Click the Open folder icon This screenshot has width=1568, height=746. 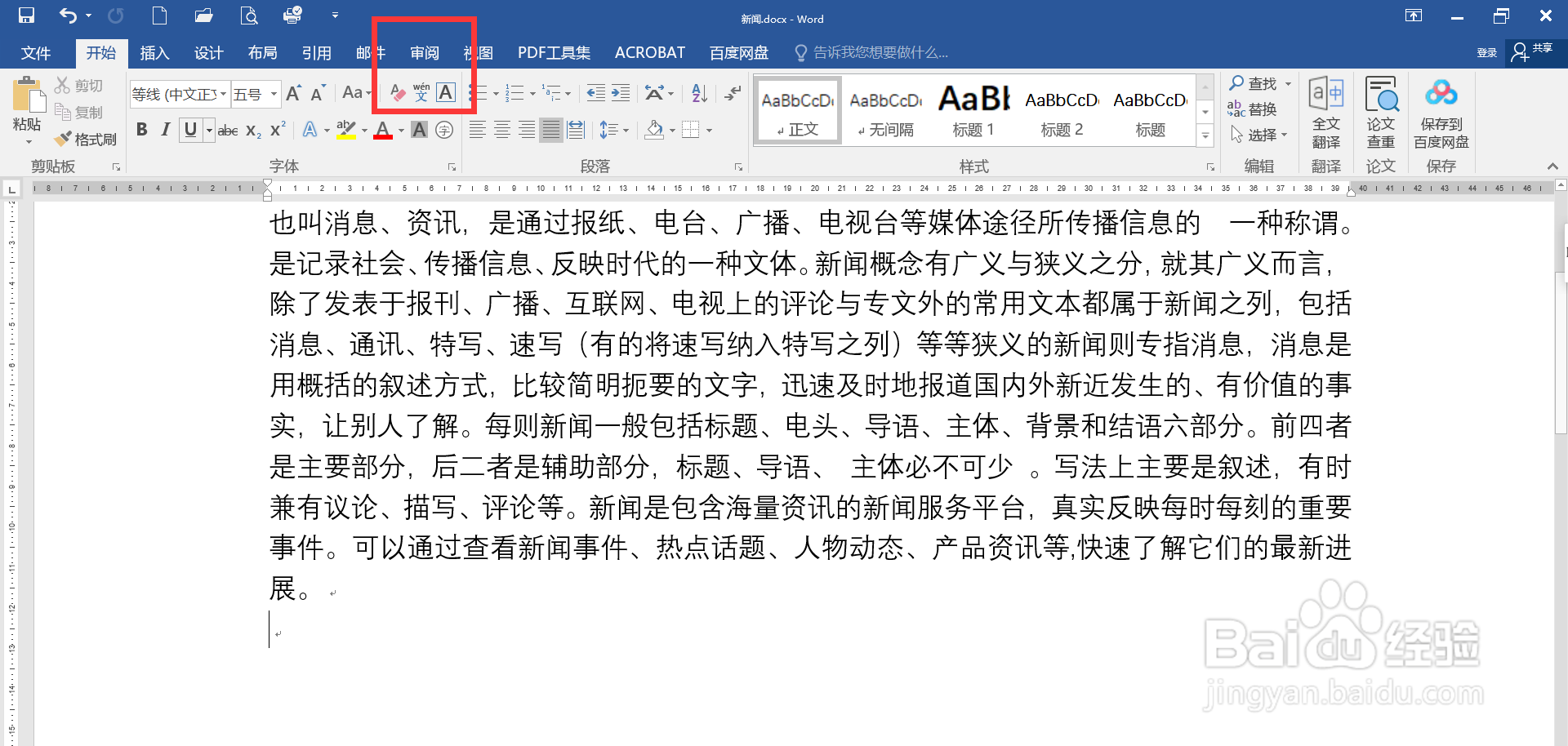[x=203, y=16]
